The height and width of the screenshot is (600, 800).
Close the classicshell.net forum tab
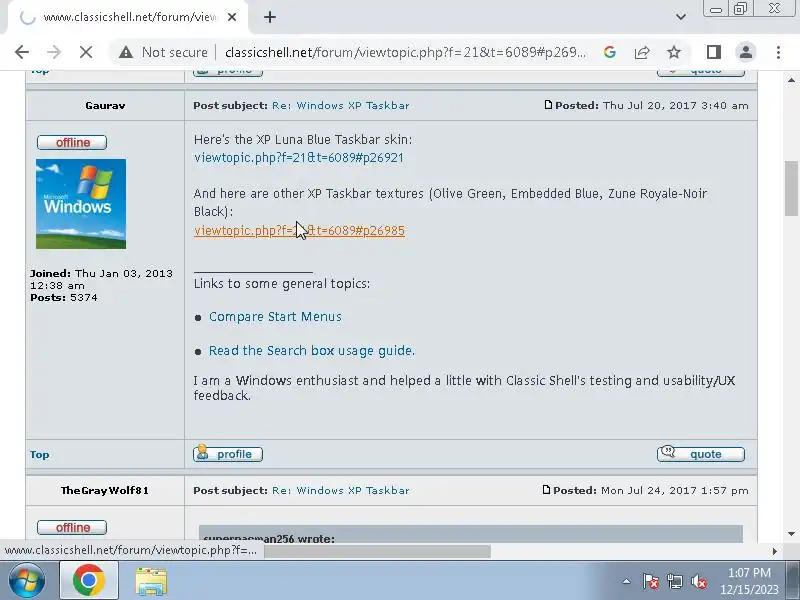click(232, 17)
